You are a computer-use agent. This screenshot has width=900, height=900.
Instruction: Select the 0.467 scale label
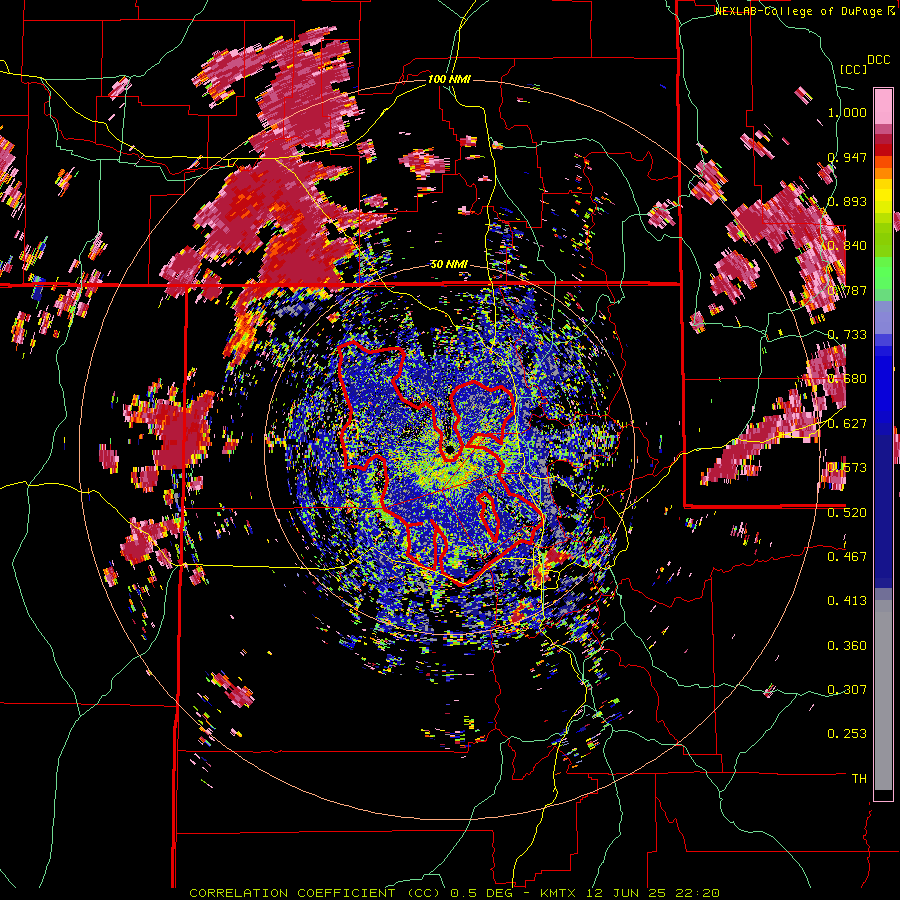pos(847,556)
